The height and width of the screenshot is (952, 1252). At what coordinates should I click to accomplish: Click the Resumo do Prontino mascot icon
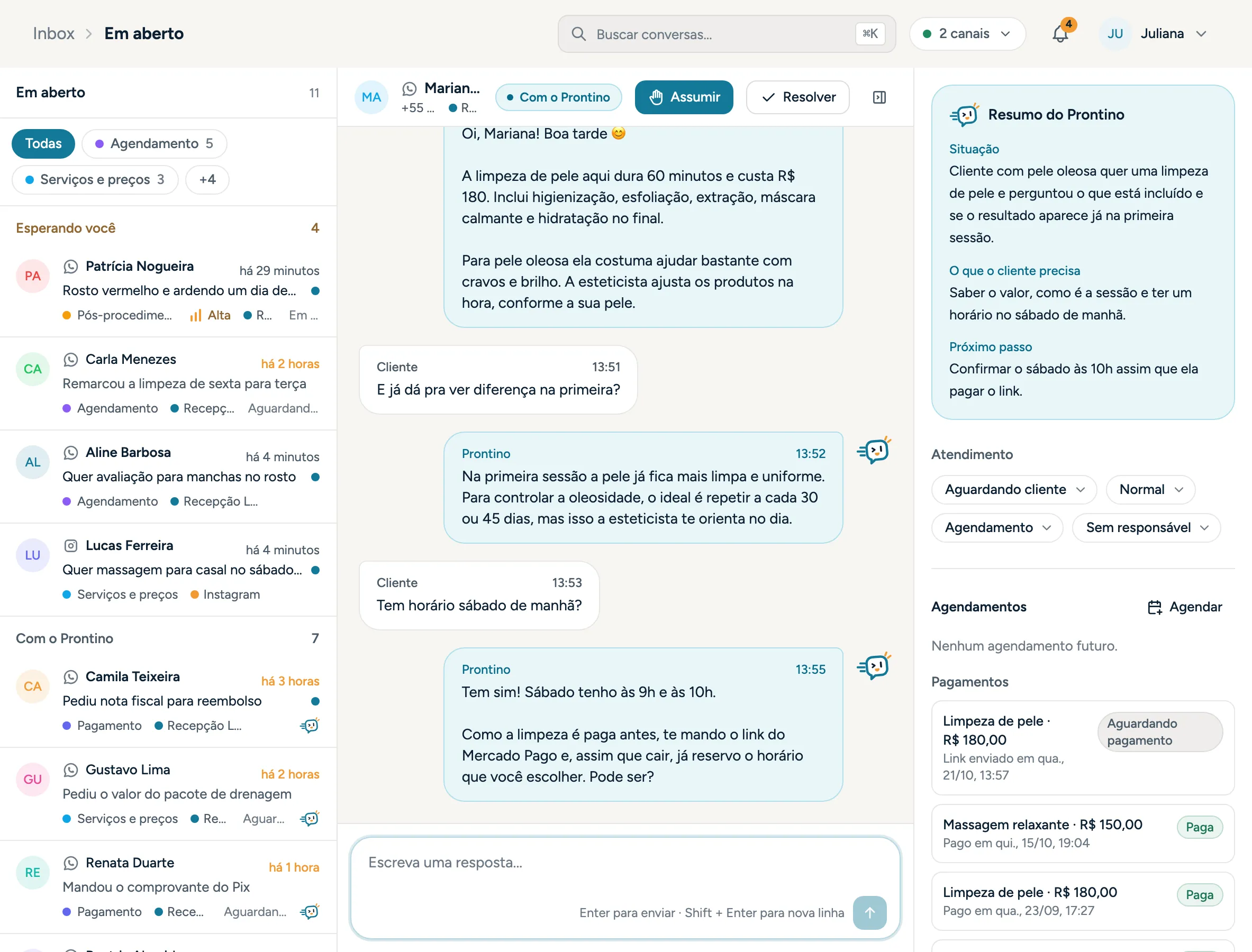(965, 114)
